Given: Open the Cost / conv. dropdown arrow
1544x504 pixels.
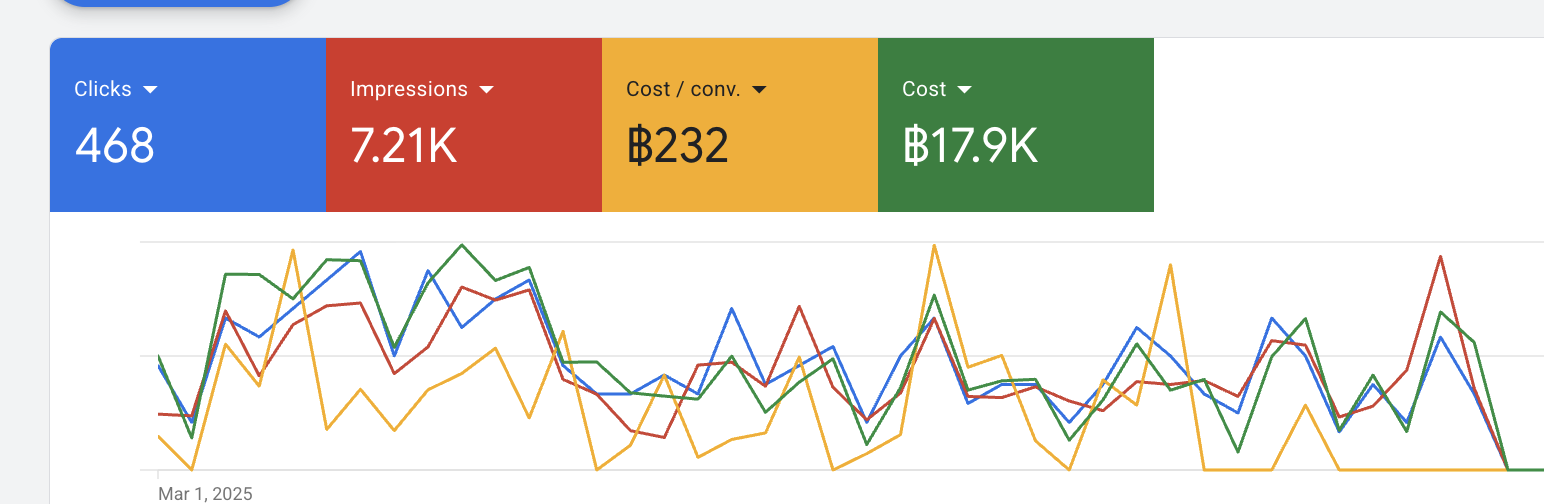Looking at the screenshot, I should (x=759, y=90).
